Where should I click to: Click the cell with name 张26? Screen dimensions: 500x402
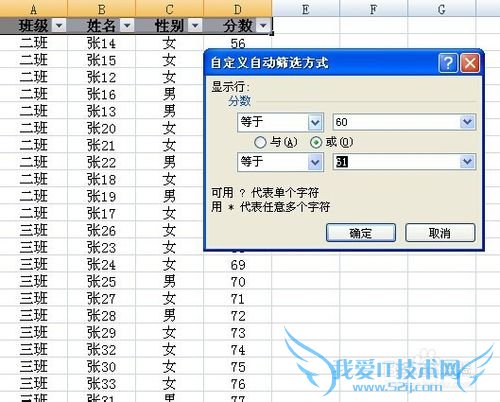coord(102,230)
